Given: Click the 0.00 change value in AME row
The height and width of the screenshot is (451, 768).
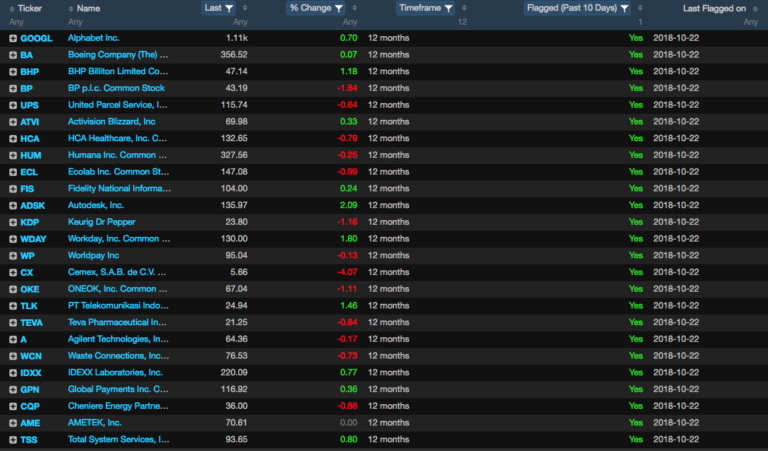Looking at the screenshot, I should click(x=348, y=423).
